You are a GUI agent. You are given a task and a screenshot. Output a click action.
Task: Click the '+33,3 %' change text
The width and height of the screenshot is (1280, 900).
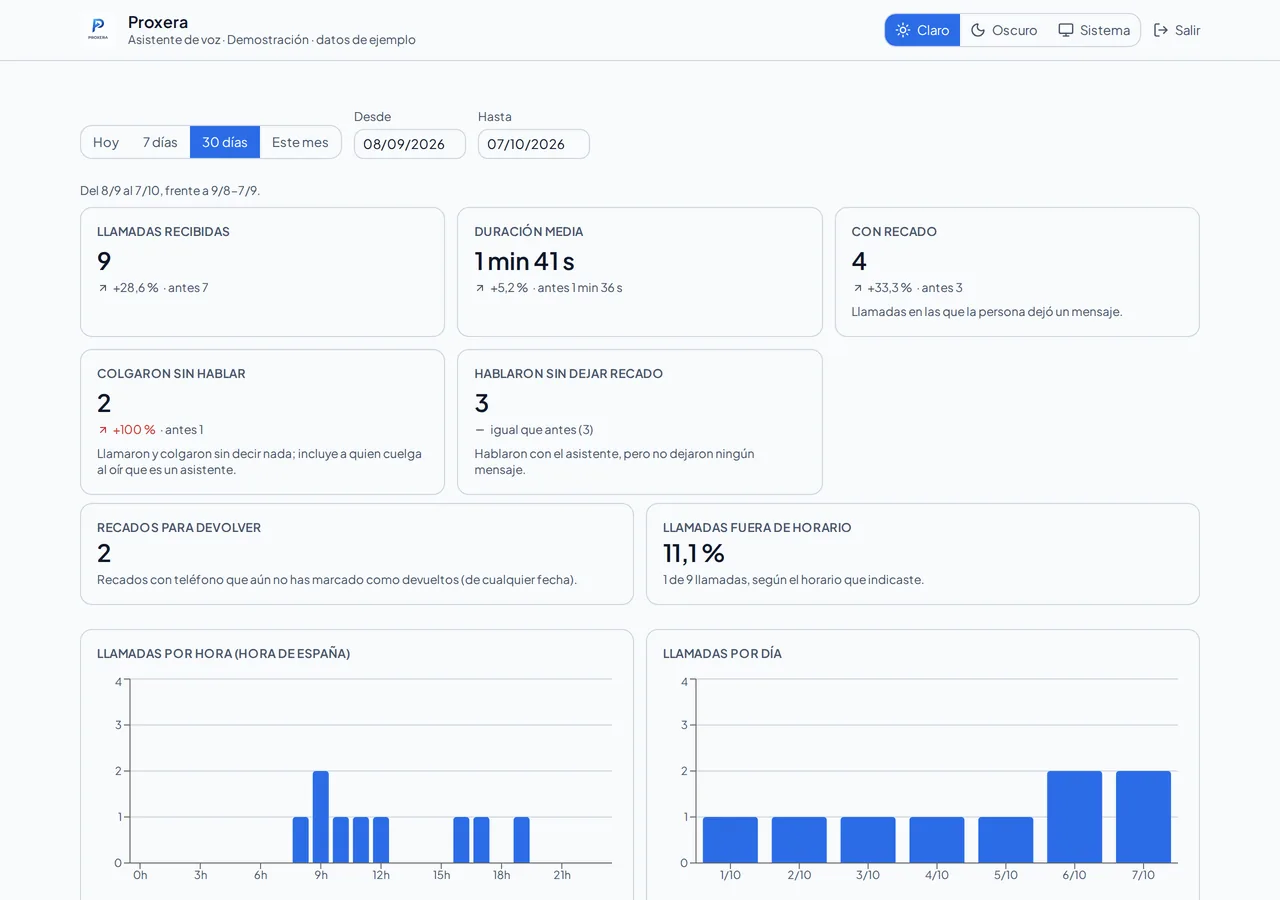(890, 288)
